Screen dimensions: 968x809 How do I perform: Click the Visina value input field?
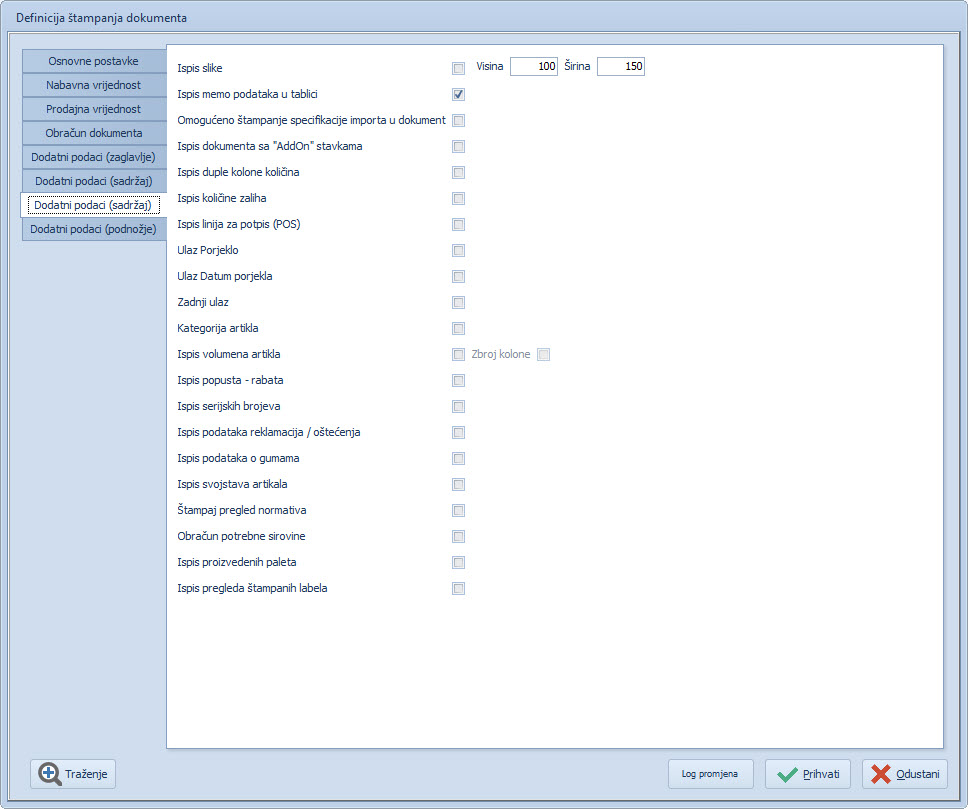pos(533,67)
